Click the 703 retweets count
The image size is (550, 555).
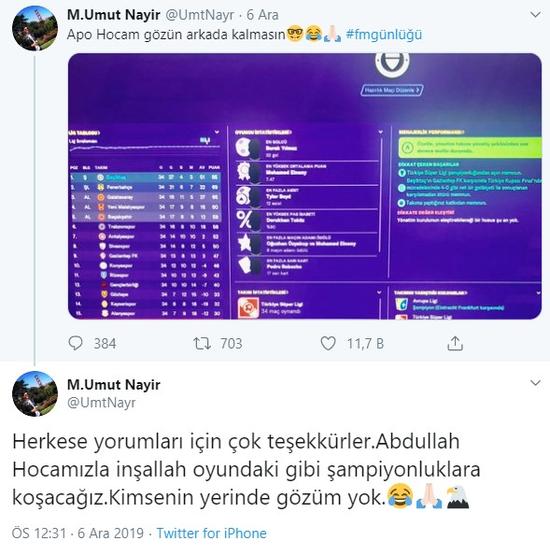point(231,343)
